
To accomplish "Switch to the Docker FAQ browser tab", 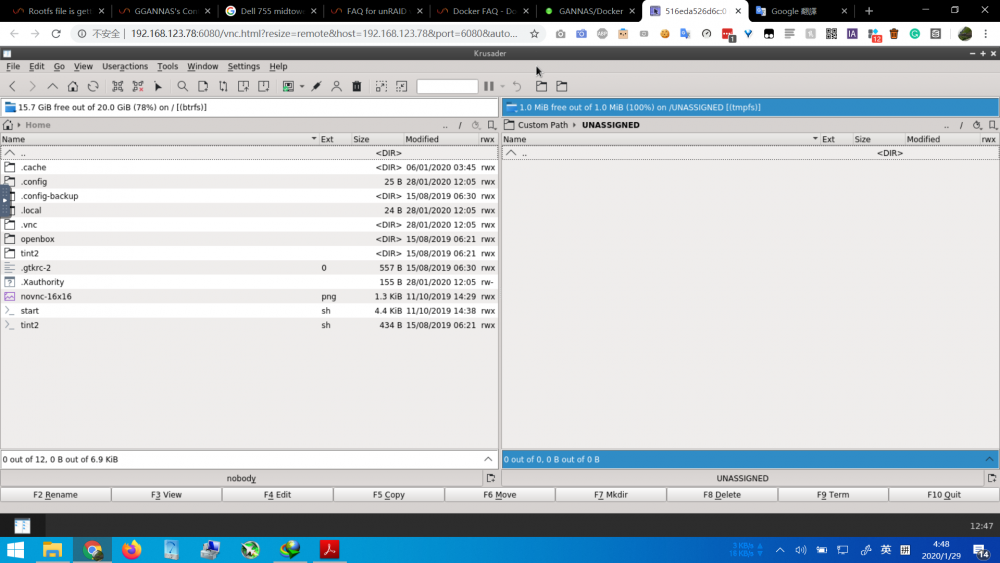I will [483, 11].
